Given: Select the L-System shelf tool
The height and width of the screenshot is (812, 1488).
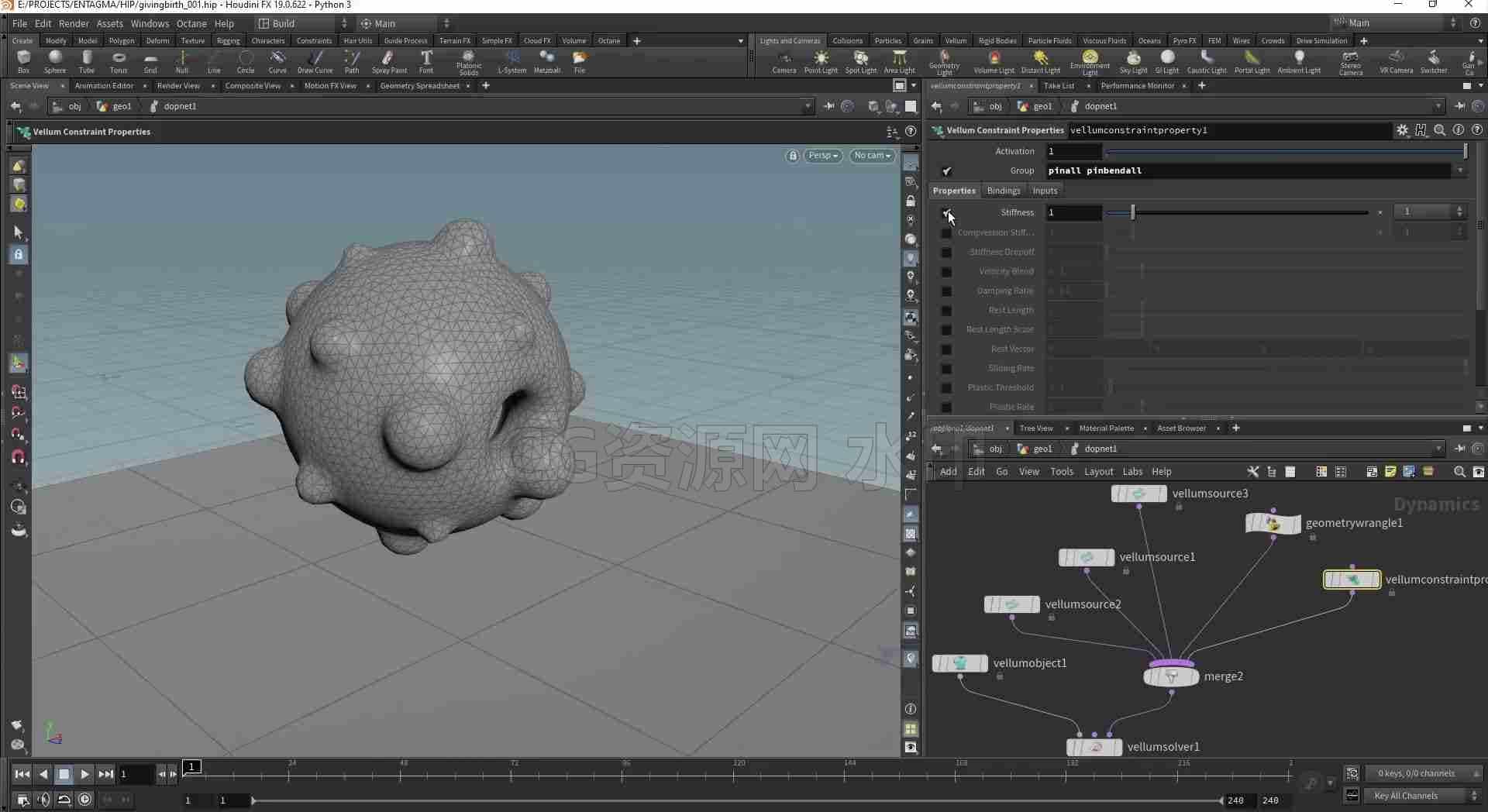Looking at the screenshot, I should (x=511, y=61).
